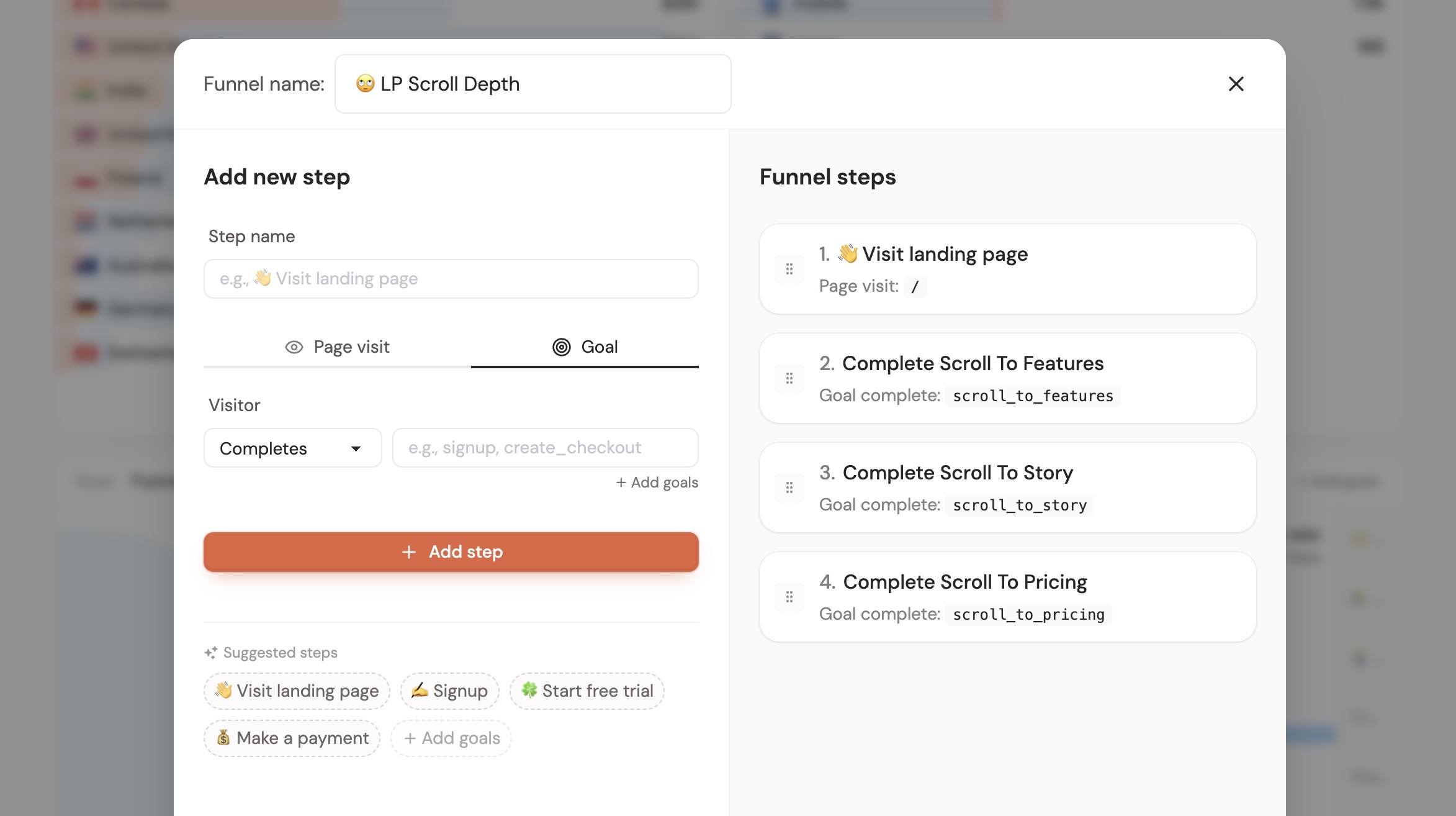Image resolution: width=1456 pixels, height=816 pixels.
Task: Switch to the Page visit tab
Action: pos(338,347)
